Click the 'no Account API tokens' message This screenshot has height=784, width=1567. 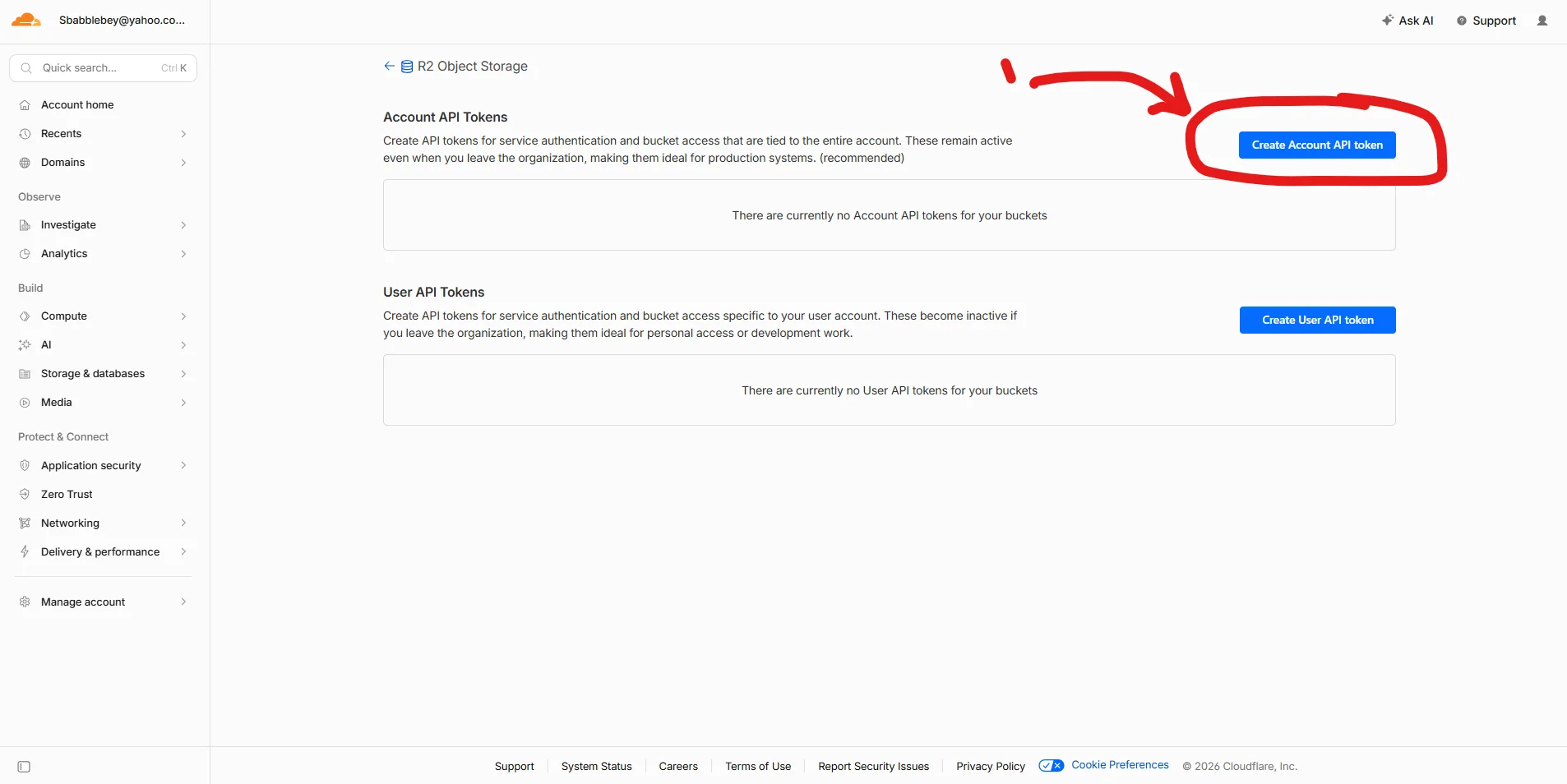coord(890,215)
